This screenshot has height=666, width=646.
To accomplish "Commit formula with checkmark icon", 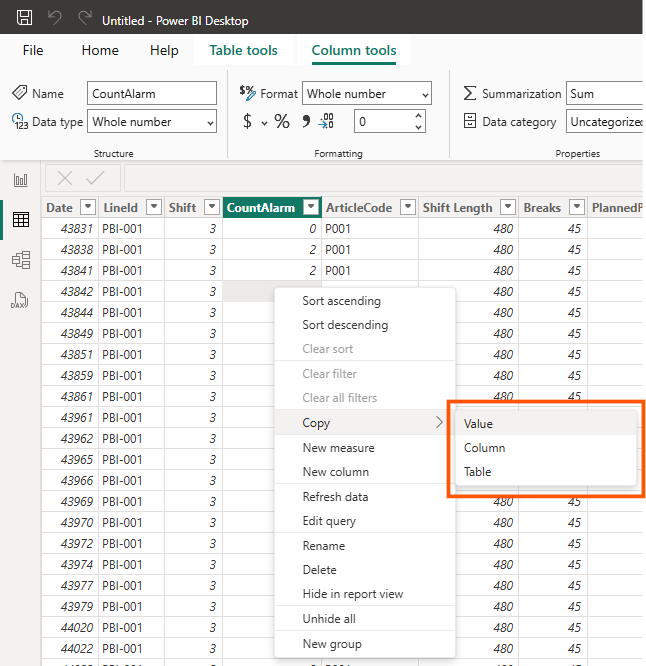I will click(95, 178).
